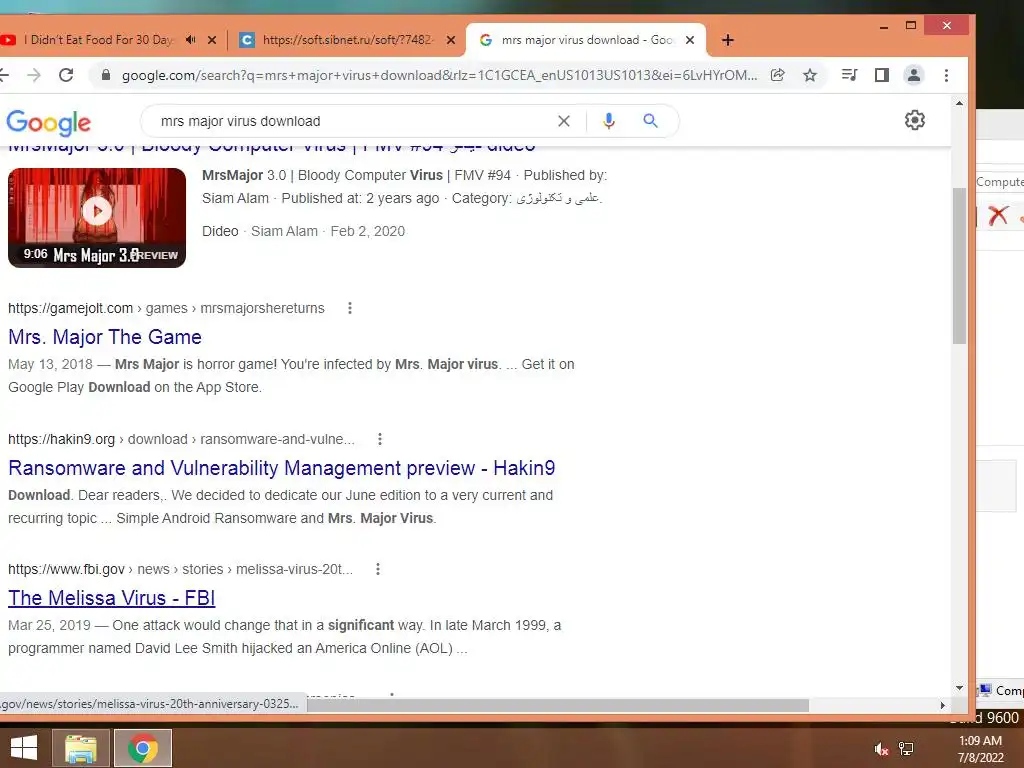Viewport: 1024px width, 768px height.
Task: Close the YouTube 'I Didn't Eat Food' tab
Action: 212,40
